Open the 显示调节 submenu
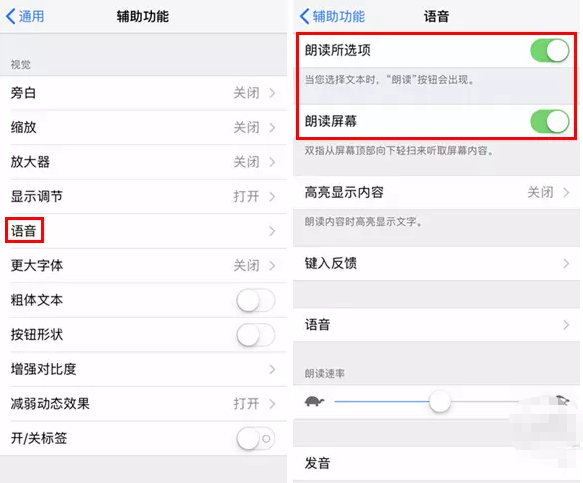Image resolution: width=583 pixels, height=483 pixels. click(x=144, y=197)
